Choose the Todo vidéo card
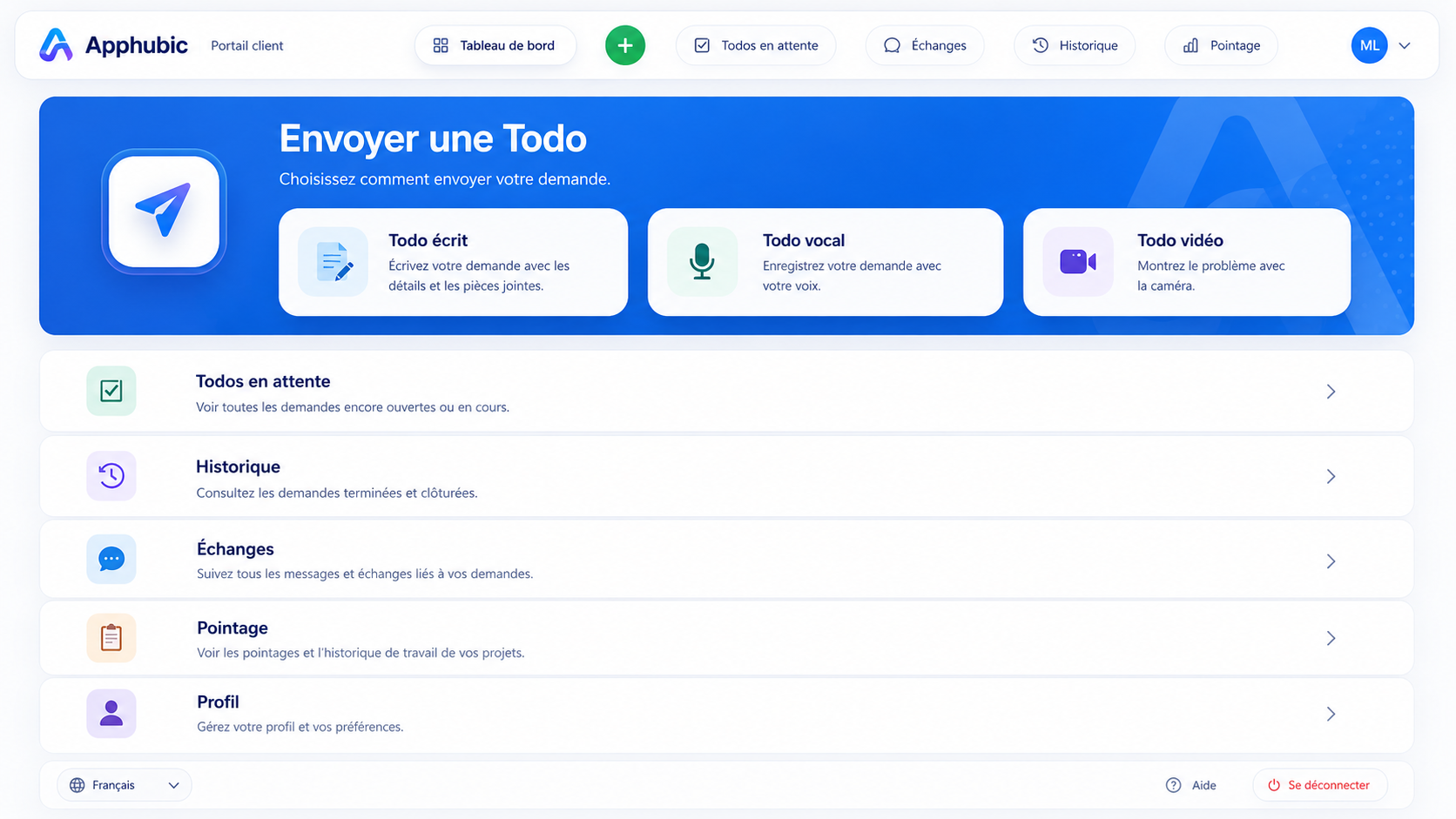Viewport: 1456px width, 819px height. [x=1187, y=262]
